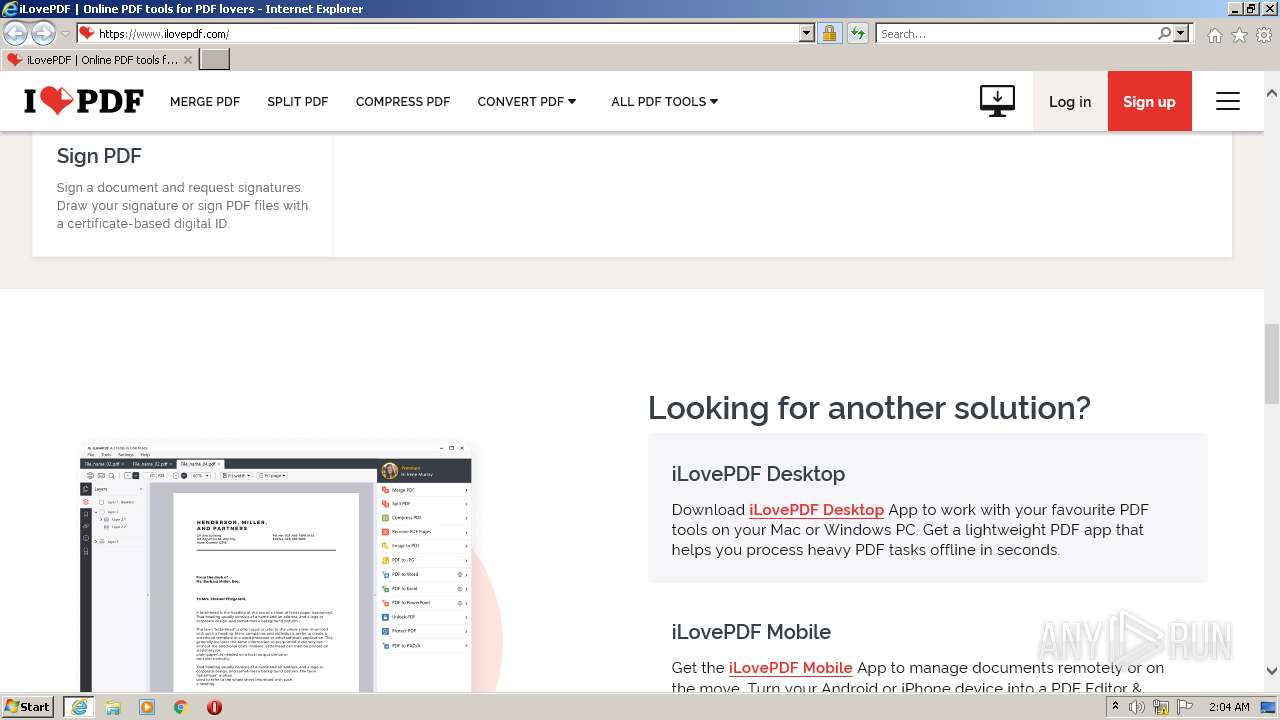Click into the address bar URL field
Screen dimensions: 1280x720
(447, 33)
